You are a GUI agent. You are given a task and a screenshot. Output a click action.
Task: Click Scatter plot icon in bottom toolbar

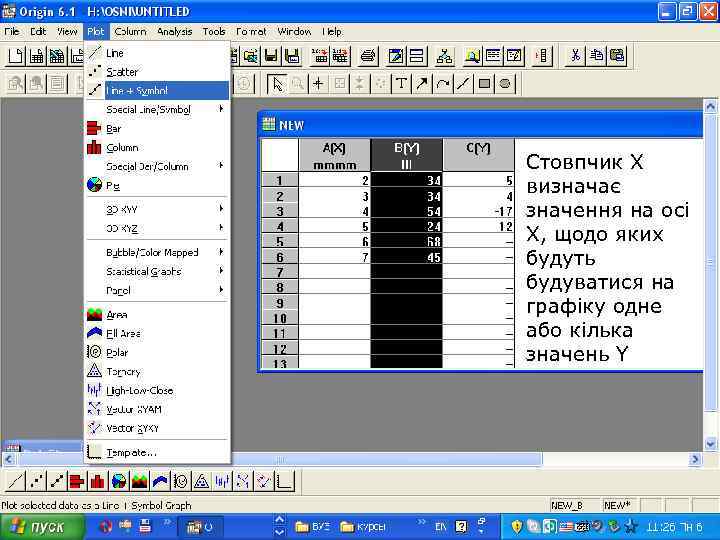(36, 481)
